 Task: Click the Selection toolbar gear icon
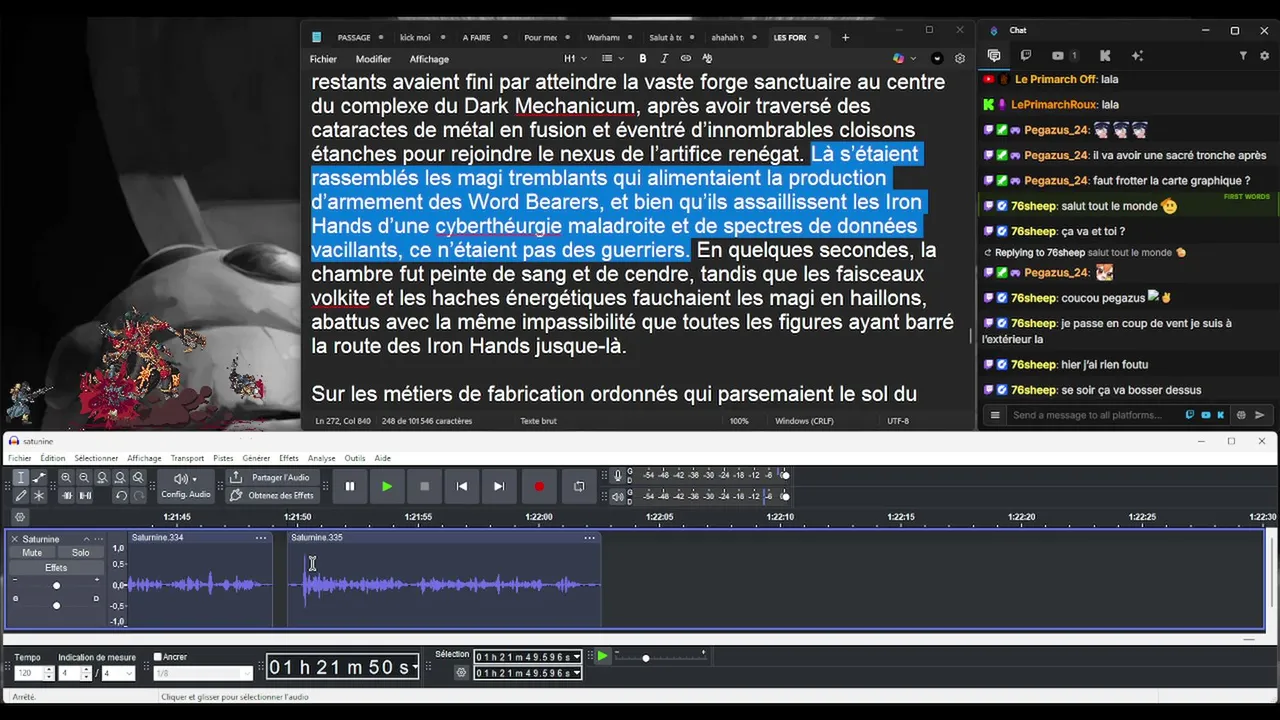(461, 673)
